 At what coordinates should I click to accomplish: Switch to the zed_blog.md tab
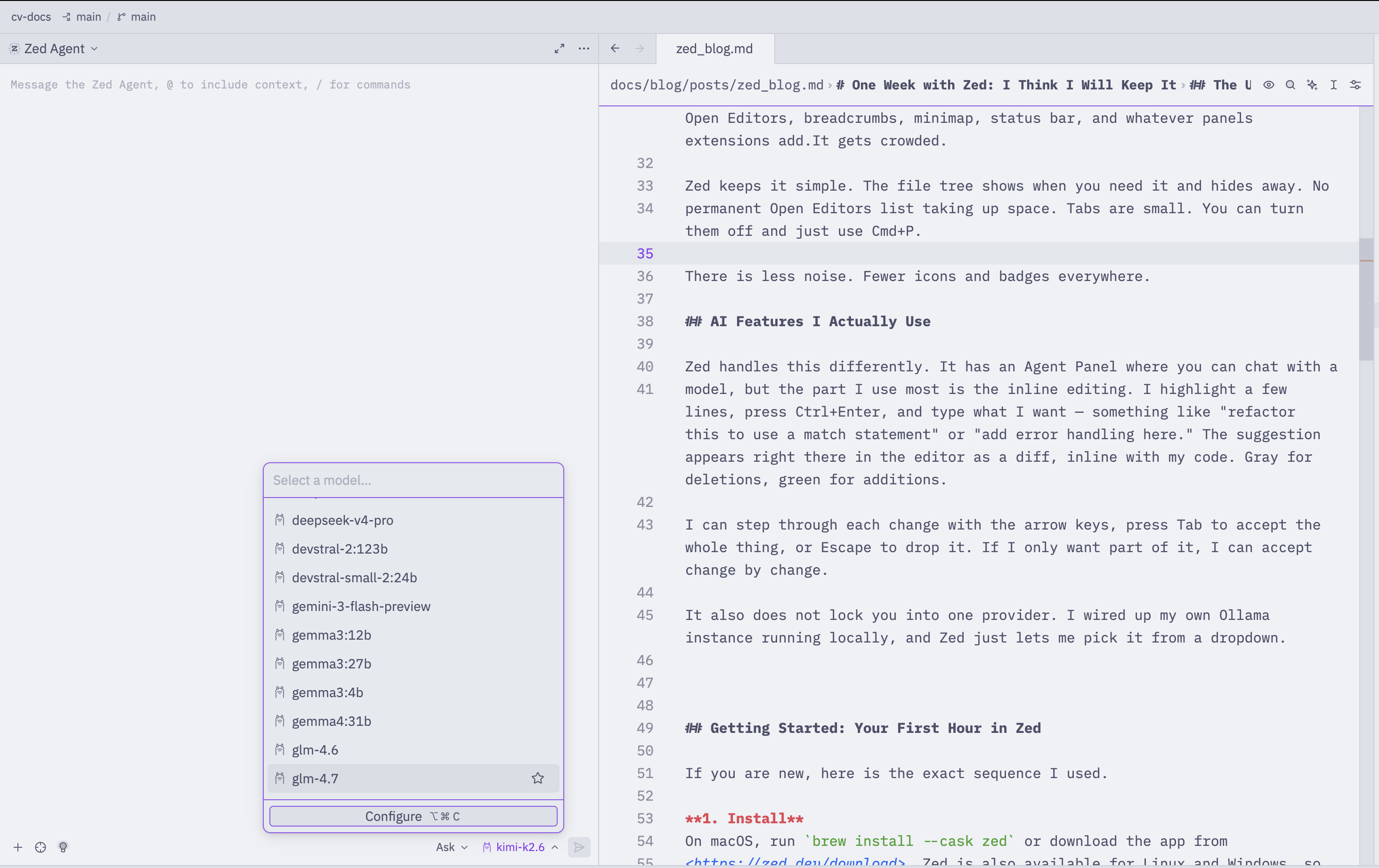click(x=714, y=48)
